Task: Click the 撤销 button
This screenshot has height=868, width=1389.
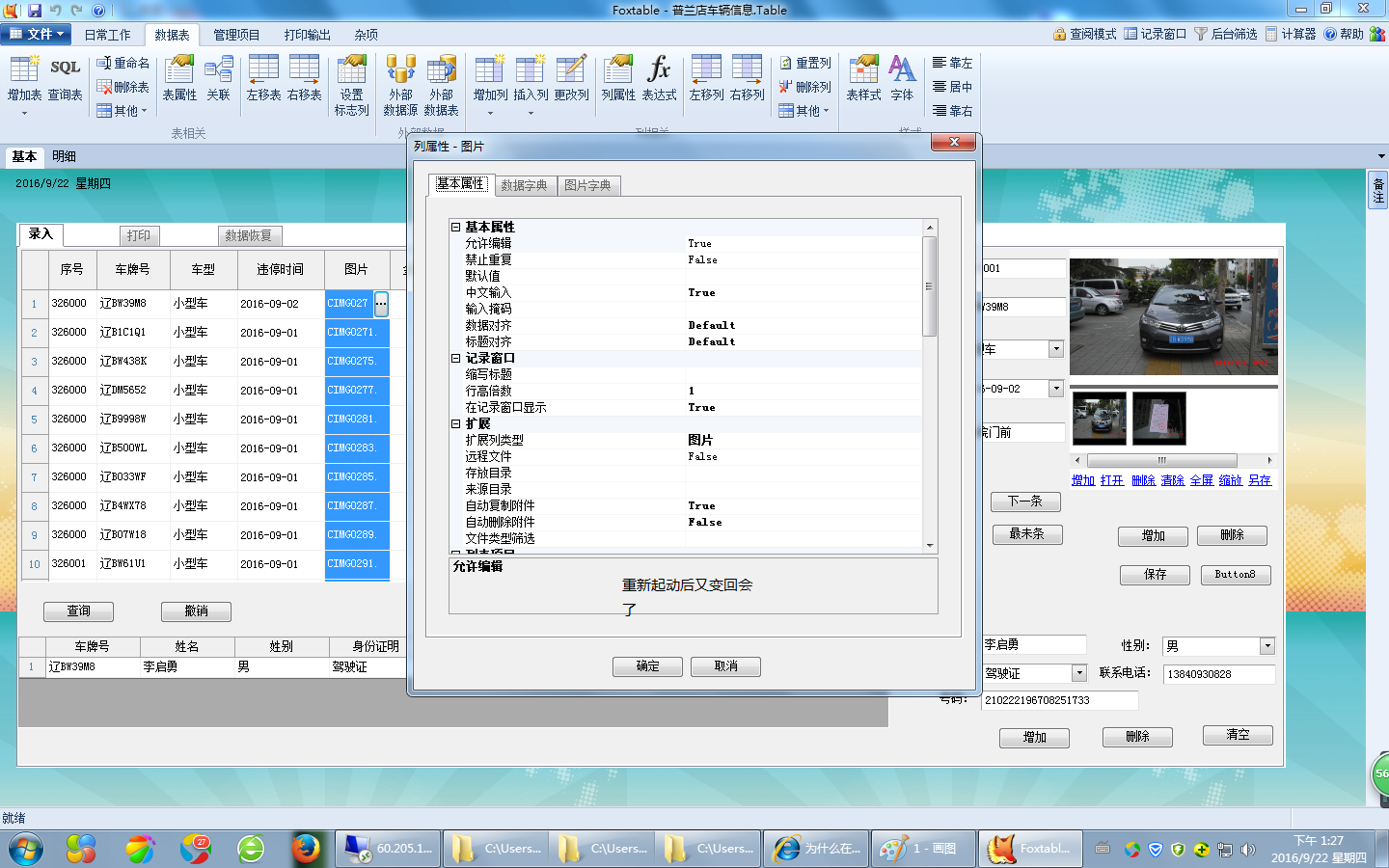Action: (x=197, y=611)
